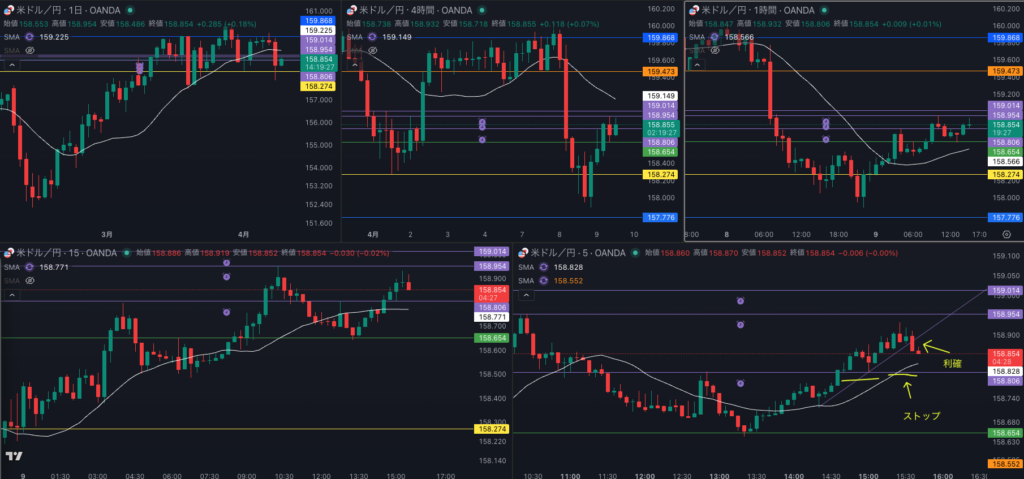The height and width of the screenshot is (479, 1024).
Task: Click purple SMA icon beside 158.566 on 1-hour chart
Action: click(x=715, y=37)
